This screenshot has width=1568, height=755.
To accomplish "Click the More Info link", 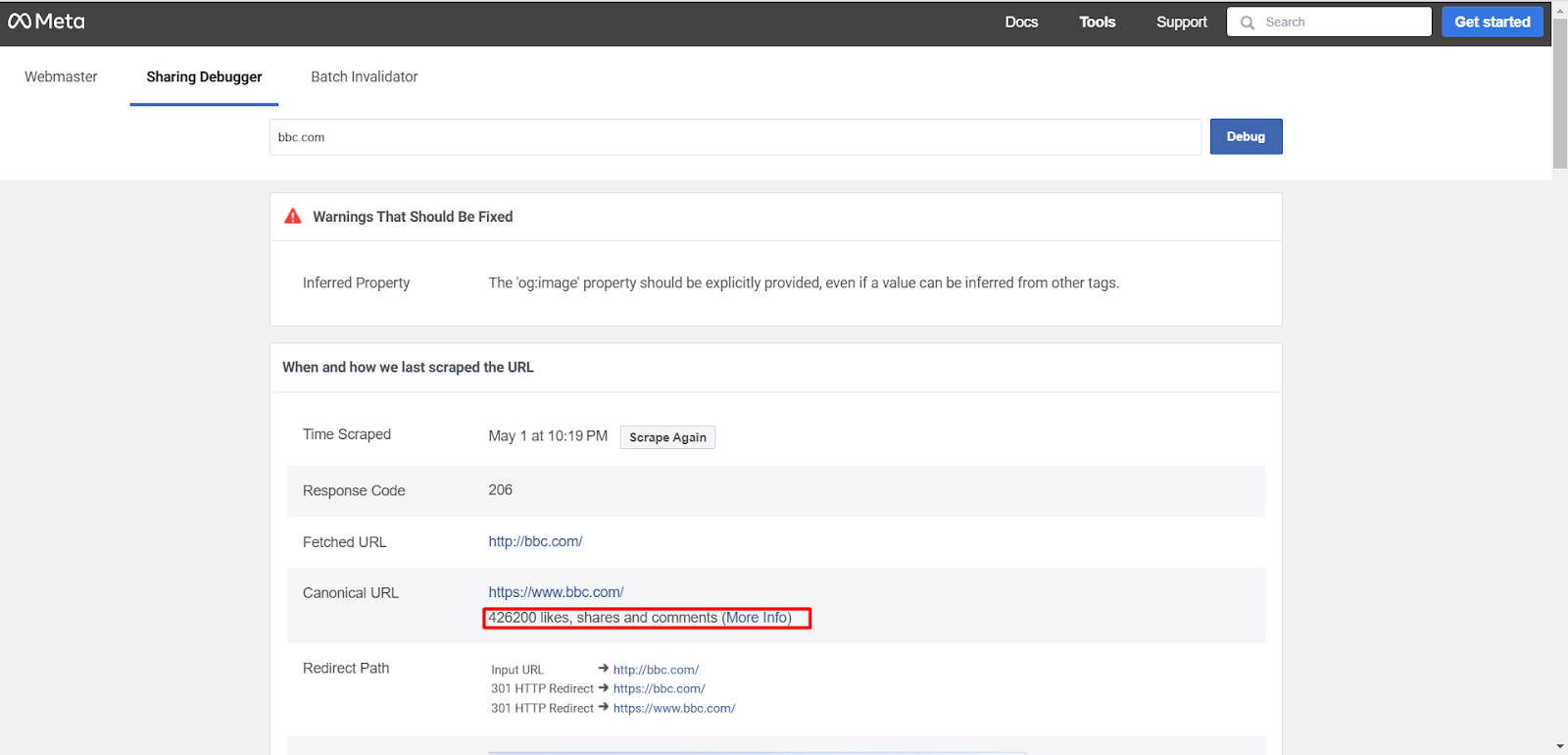I will coord(757,618).
